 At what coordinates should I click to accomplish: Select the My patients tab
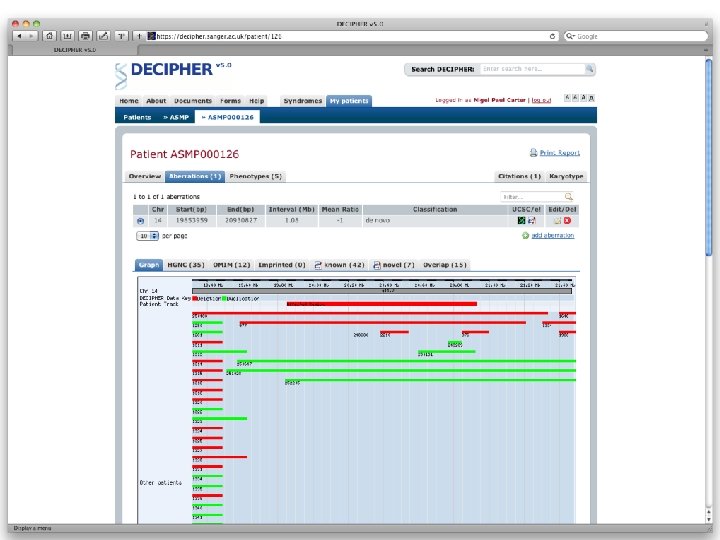349,101
